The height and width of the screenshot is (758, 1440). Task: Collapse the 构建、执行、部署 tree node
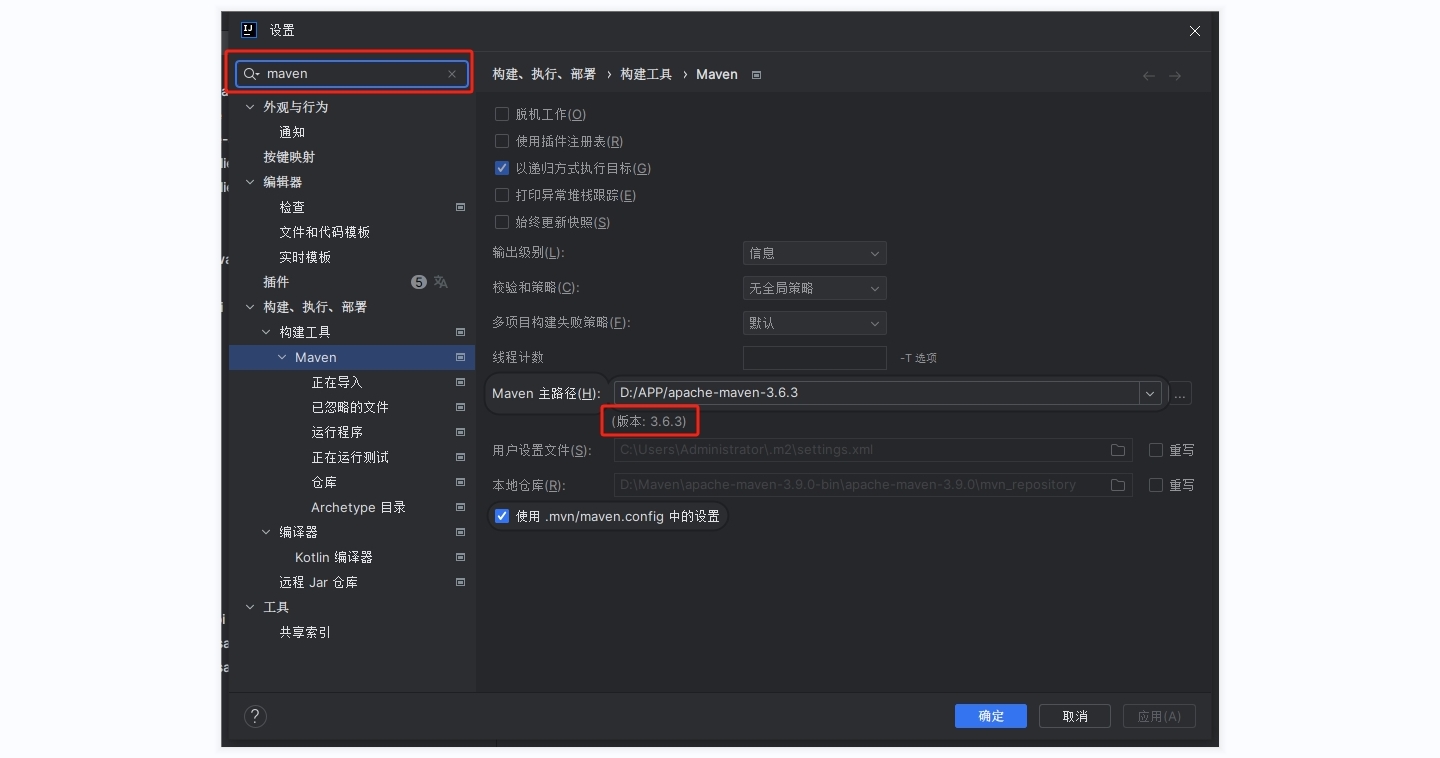pos(250,307)
